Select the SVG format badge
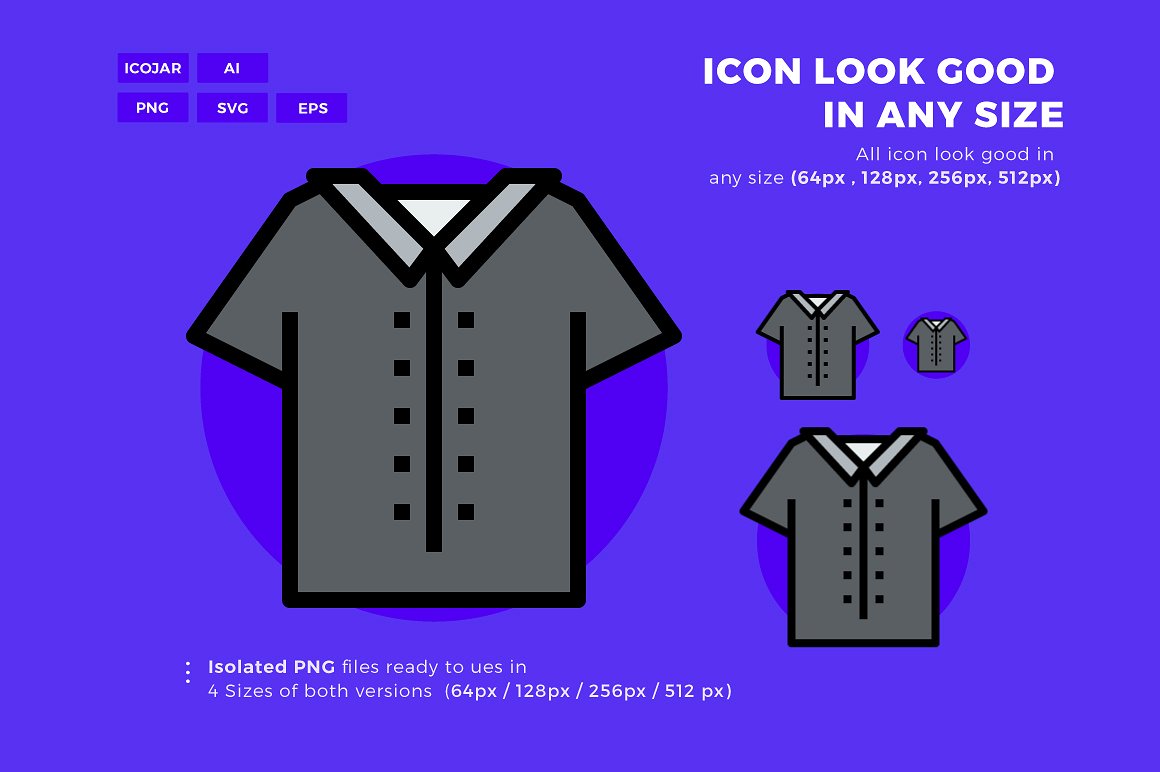Screen dimensions: 1160x772 coord(232,108)
